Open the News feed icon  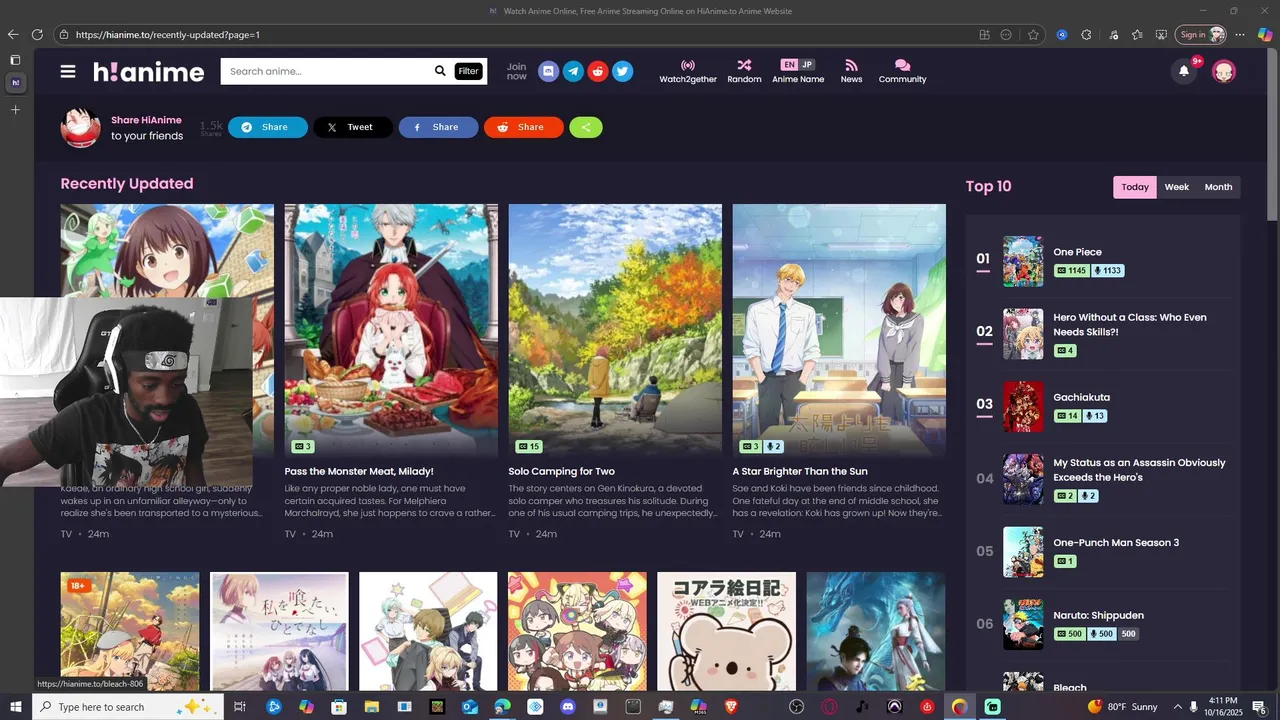coord(851,65)
